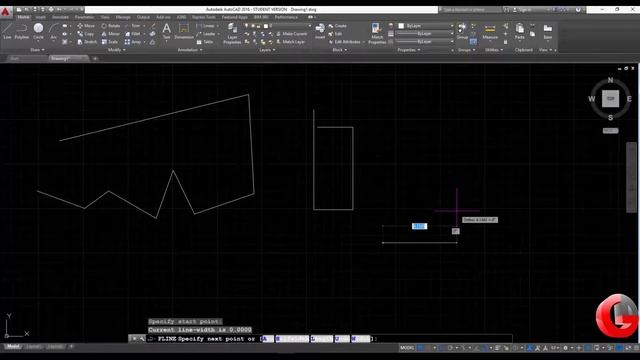Click the Leader annotation tool
640x360 pixels.
click(x=207, y=34)
